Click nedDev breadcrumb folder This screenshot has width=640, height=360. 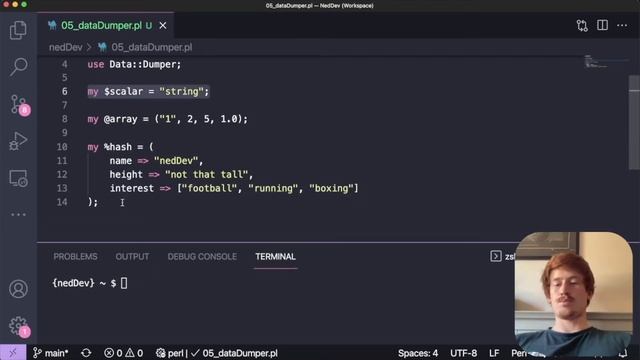coord(66,47)
